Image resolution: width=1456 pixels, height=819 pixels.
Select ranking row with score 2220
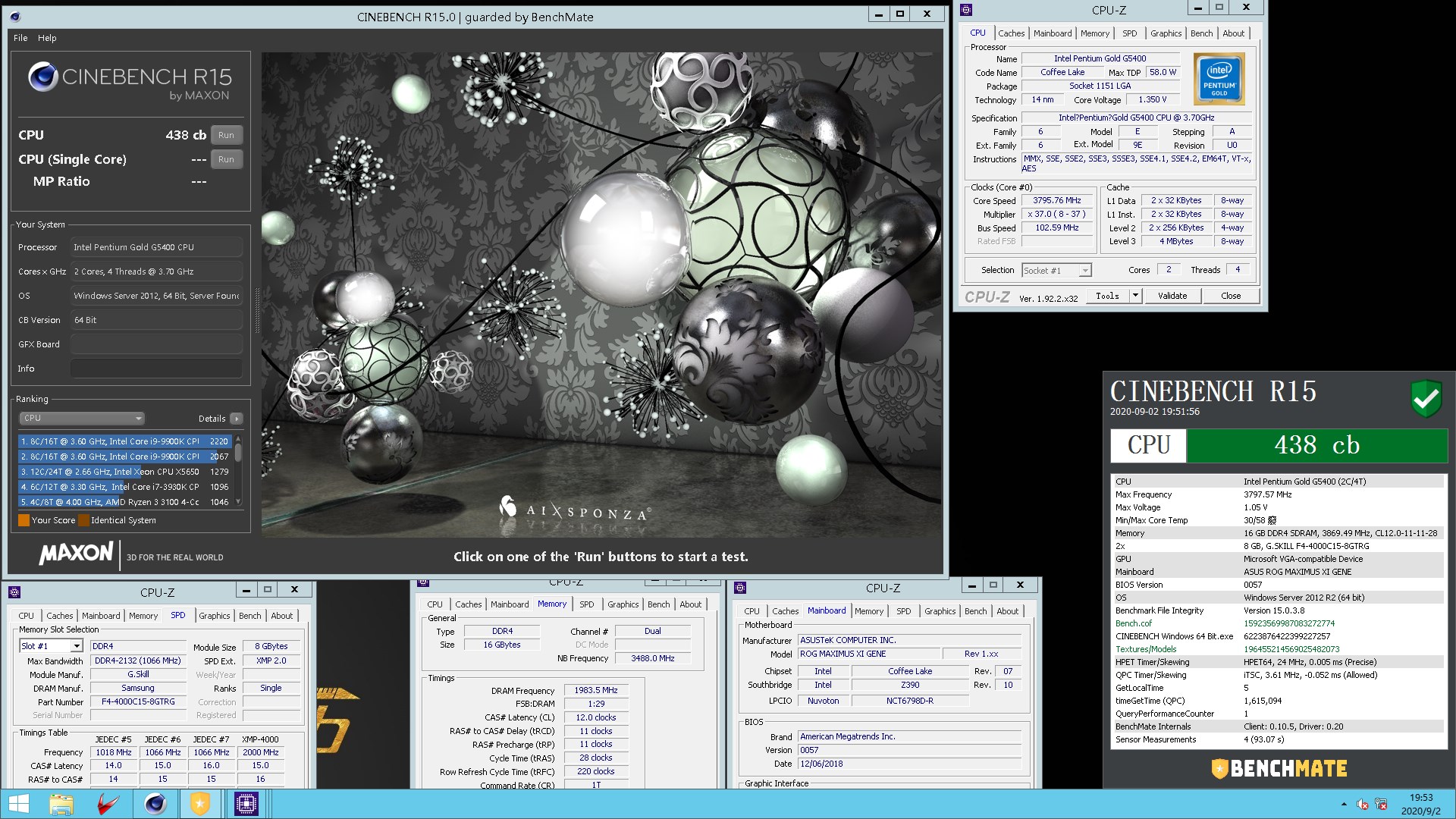coord(124,441)
